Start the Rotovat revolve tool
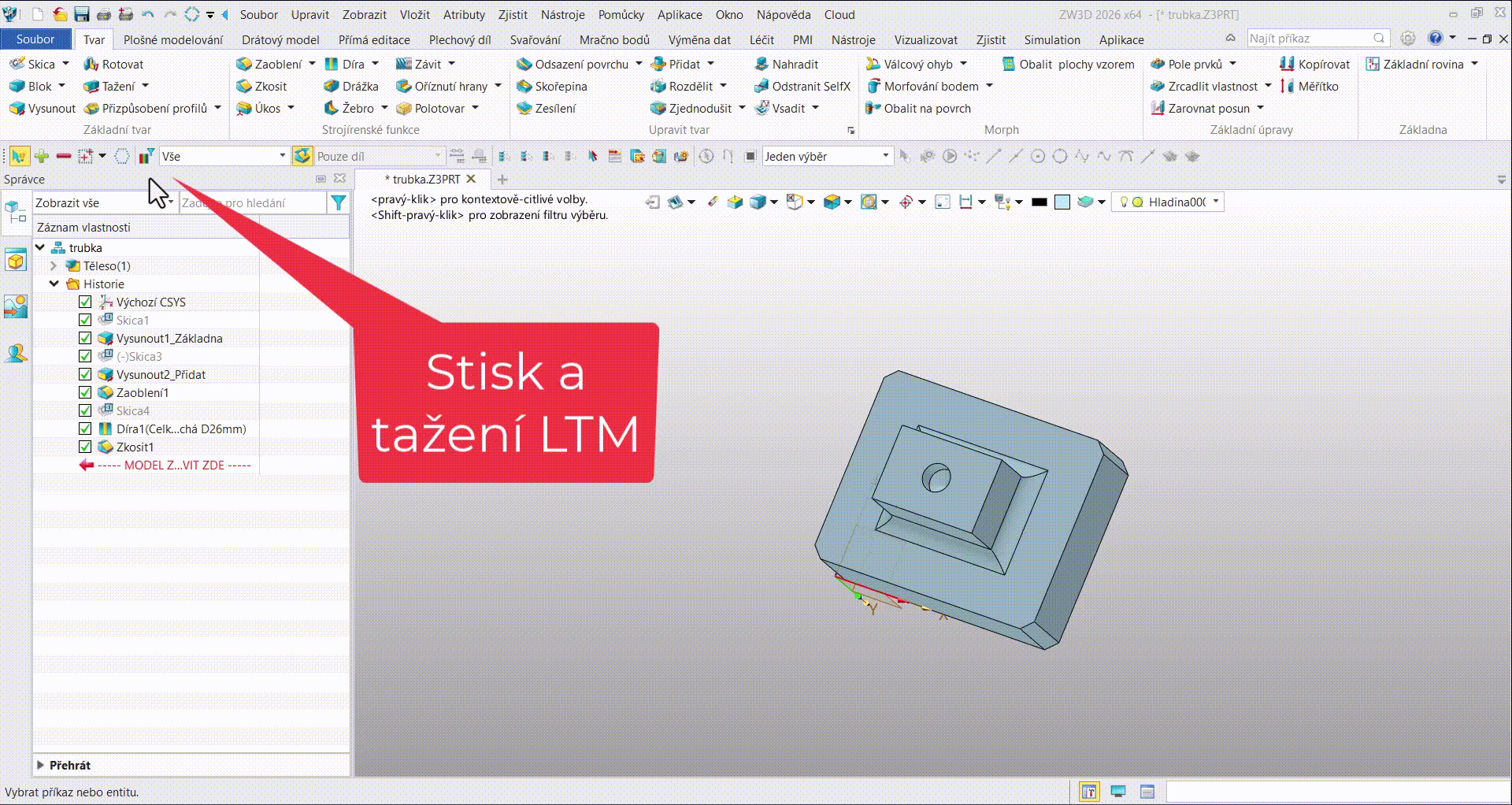The height and width of the screenshot is (805, 1512). tap(113, 64)
